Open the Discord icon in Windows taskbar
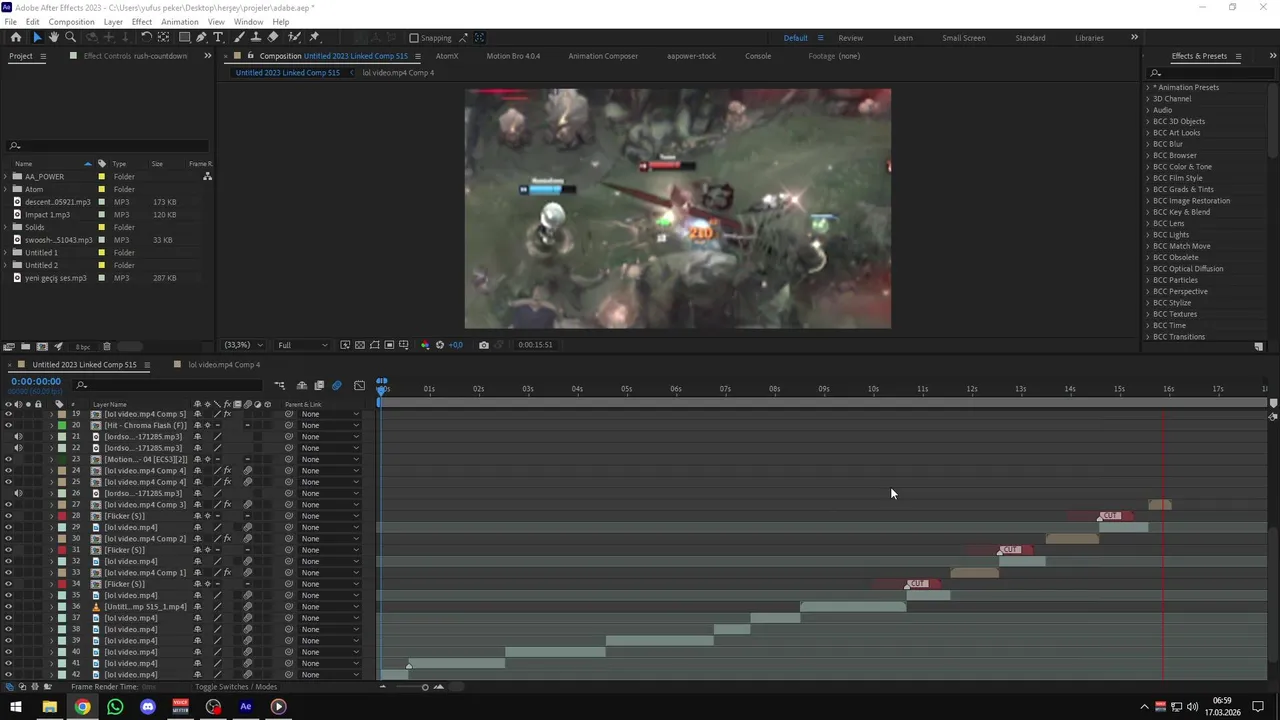 148,707
